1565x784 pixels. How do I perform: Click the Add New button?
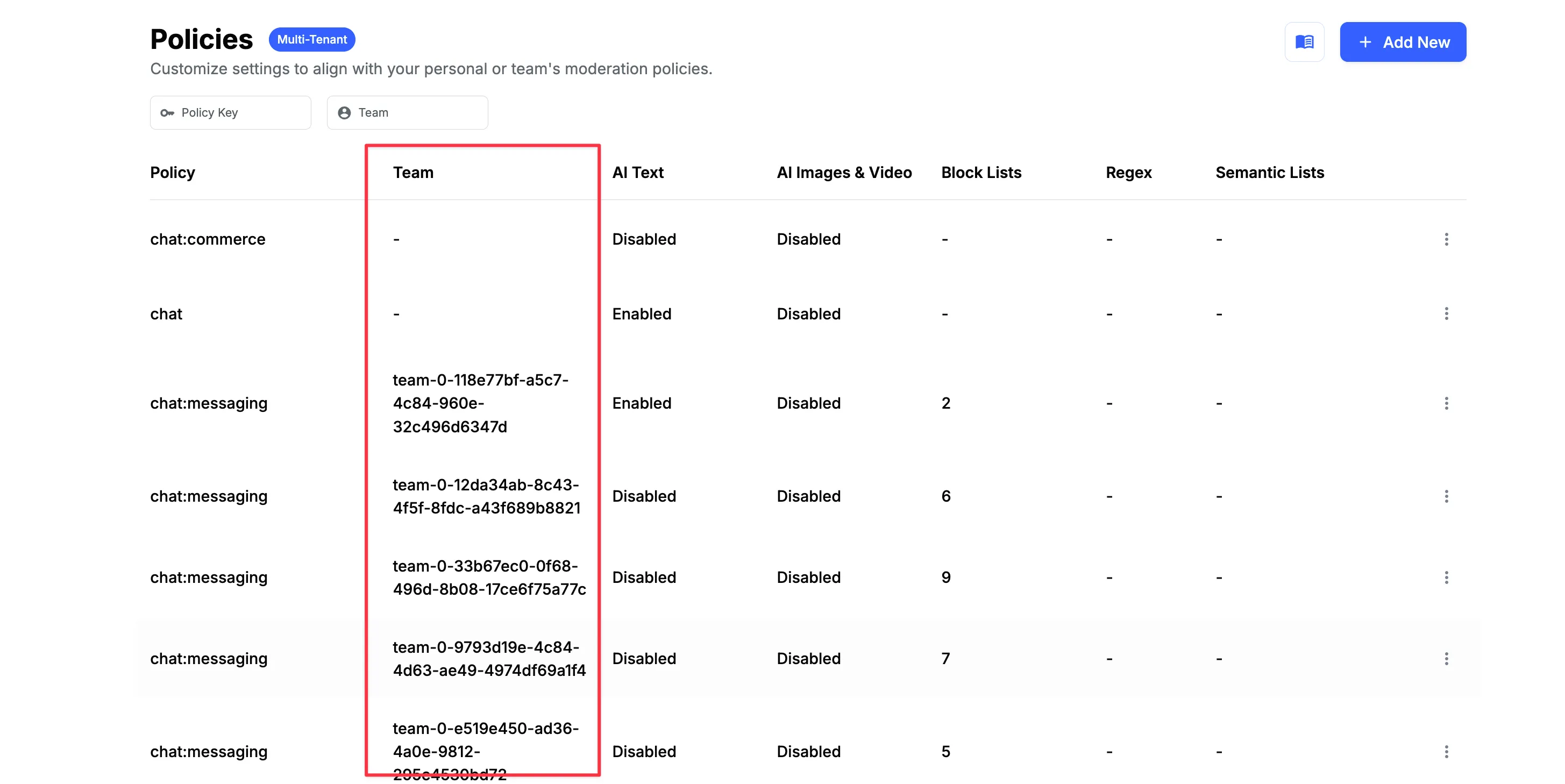click(x=1403, y=42)
